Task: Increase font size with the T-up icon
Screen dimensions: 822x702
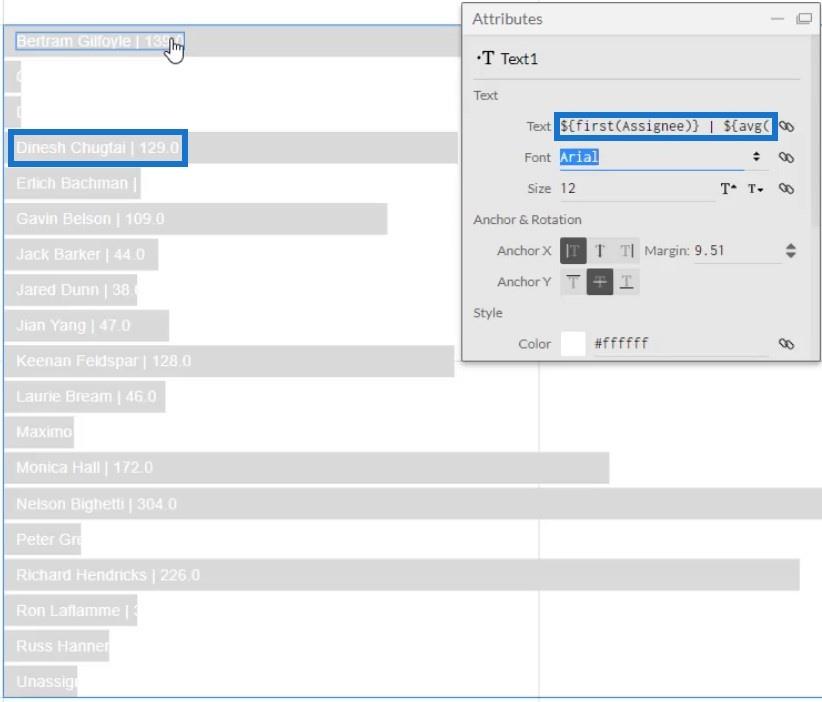Action: tap(728, 189)
